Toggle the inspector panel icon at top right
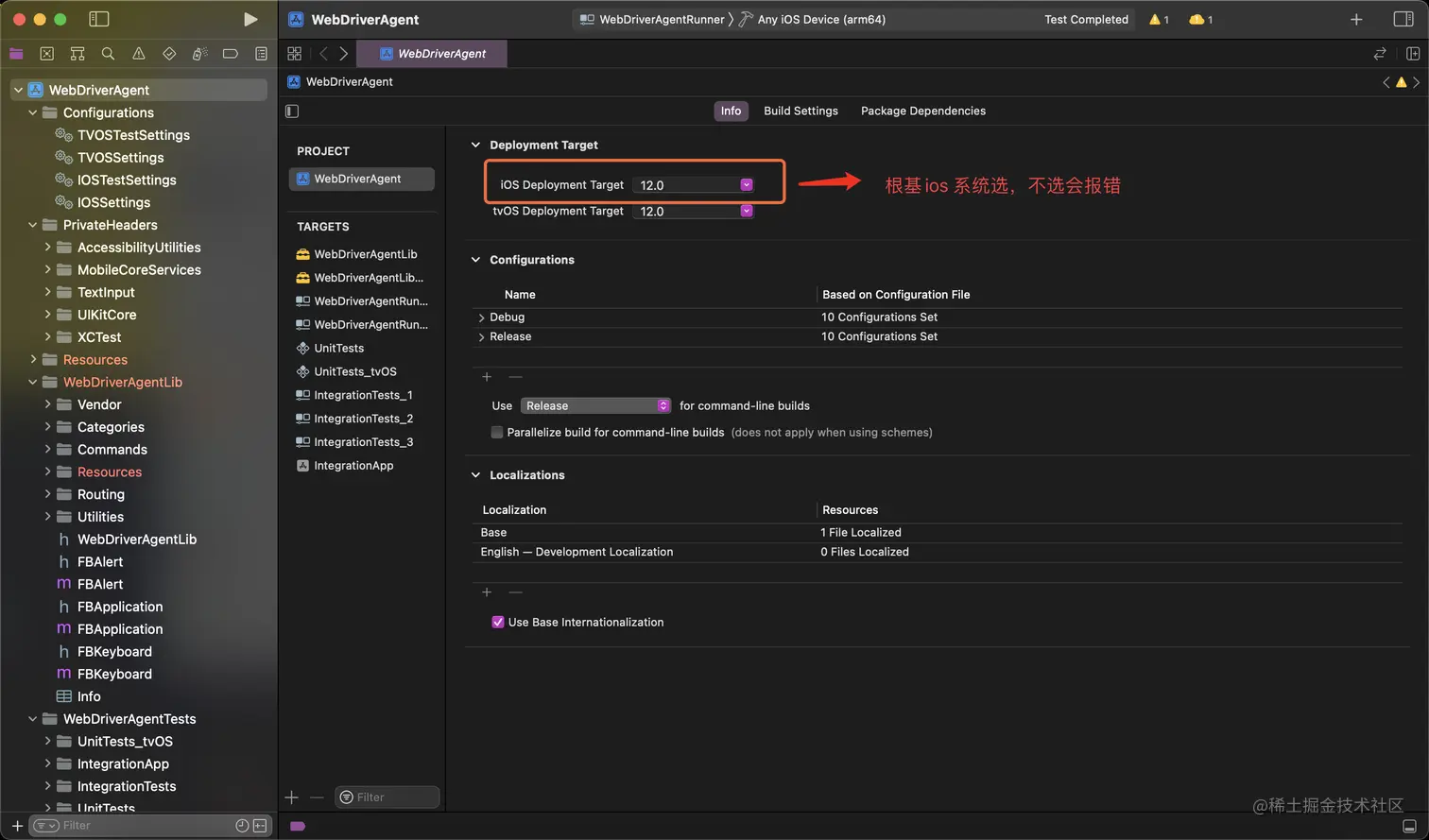1429x840 pixels. pyautogui.click(x=1403, y=19)
